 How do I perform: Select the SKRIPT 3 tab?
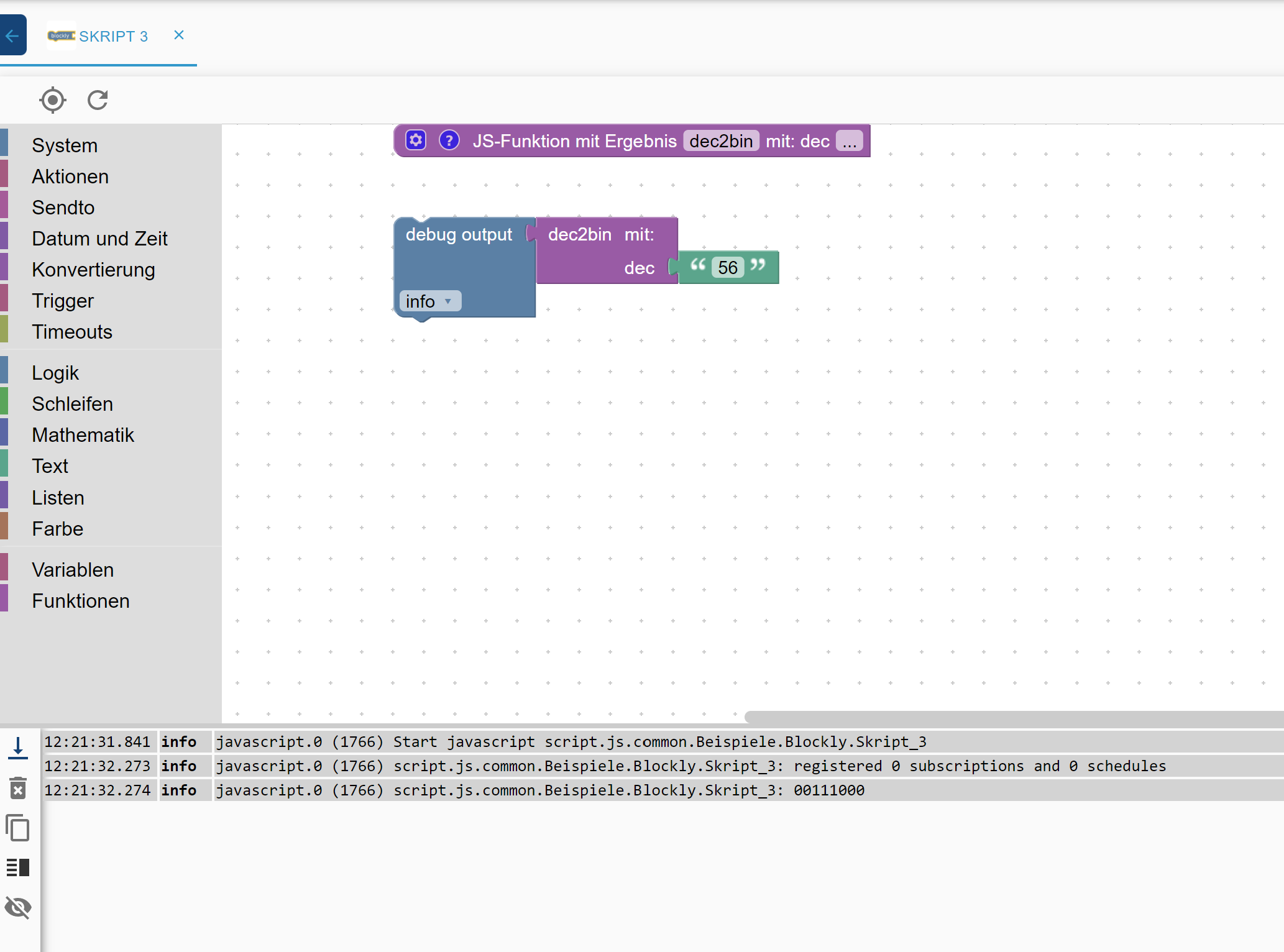point(112,36)
